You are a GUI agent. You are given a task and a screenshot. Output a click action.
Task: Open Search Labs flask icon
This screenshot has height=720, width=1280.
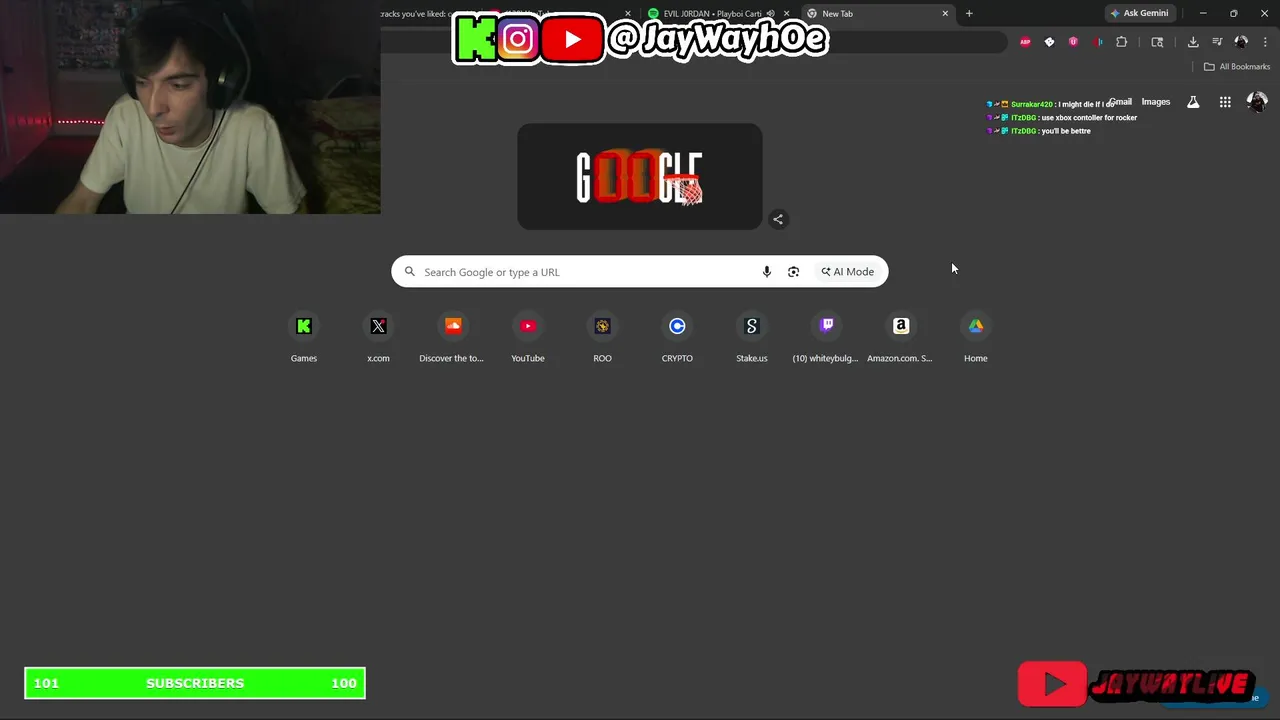click(x=1193, y=102)
